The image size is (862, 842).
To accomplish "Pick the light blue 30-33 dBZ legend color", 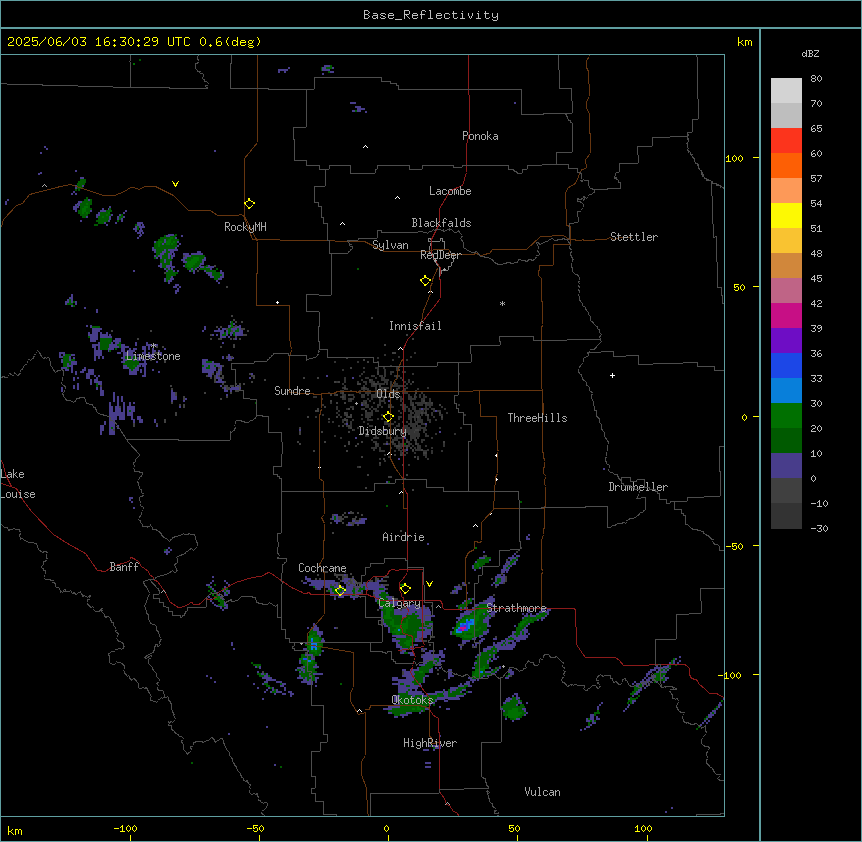I will [x=786, y=391].
